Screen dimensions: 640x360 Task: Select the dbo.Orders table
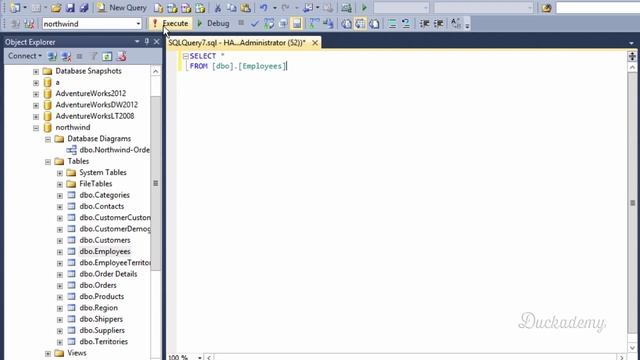(x=98, y=285)
